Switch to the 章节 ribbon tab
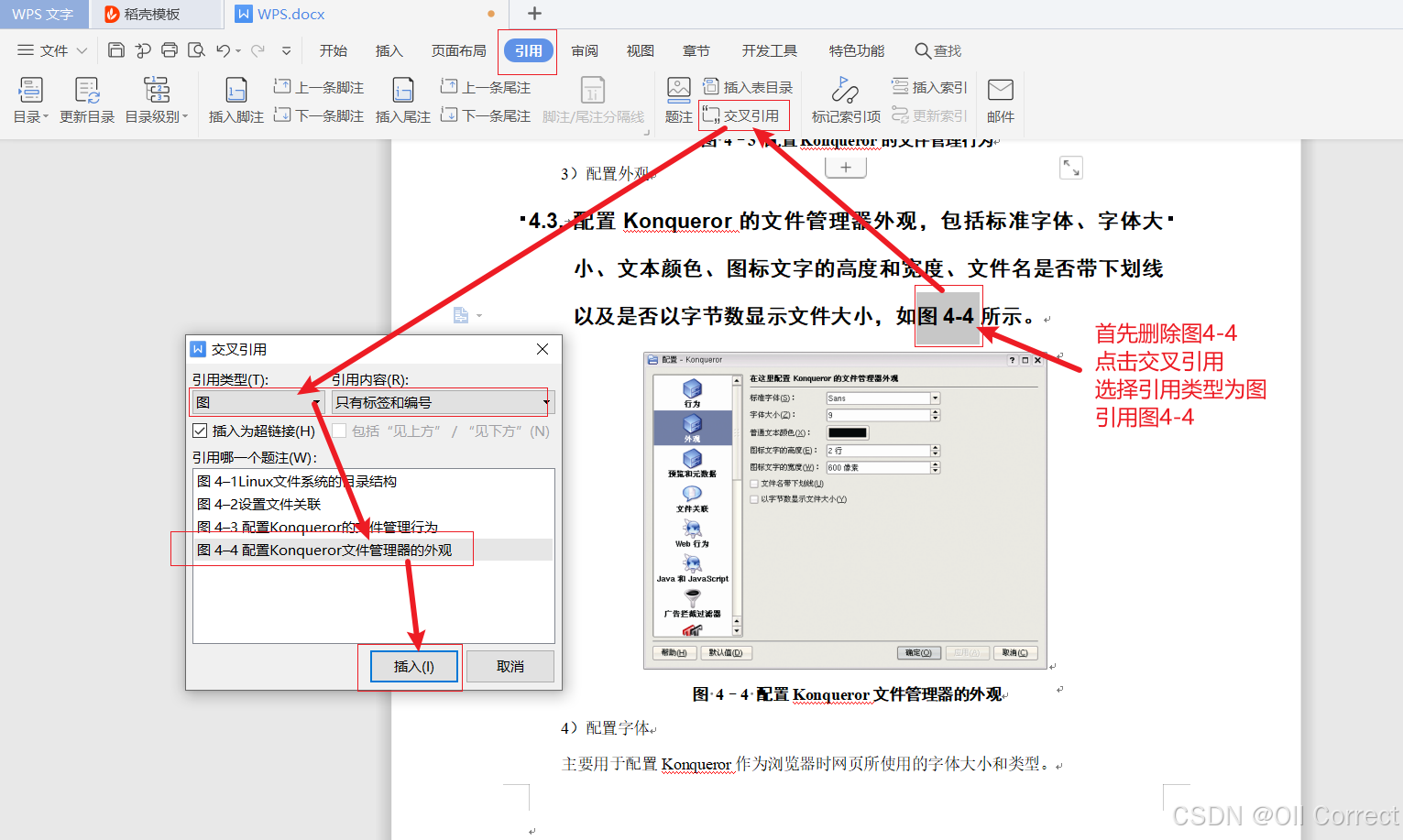The width and height of the screenshot is (1403, 840). (x=696, y=50)
